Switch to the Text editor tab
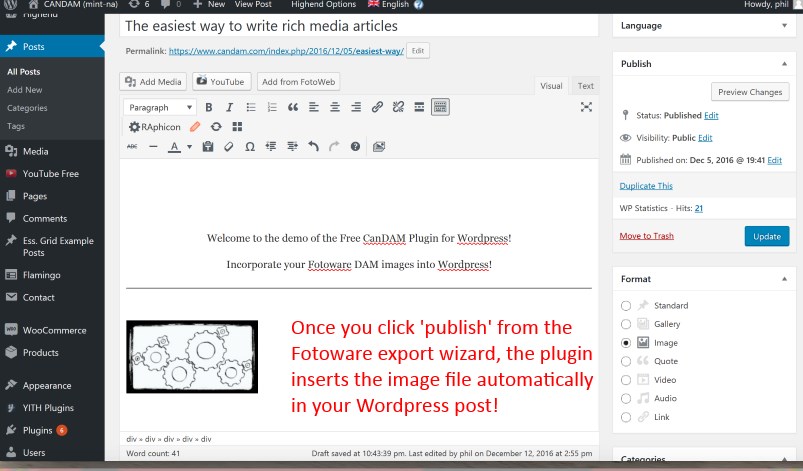 [585, 86]
